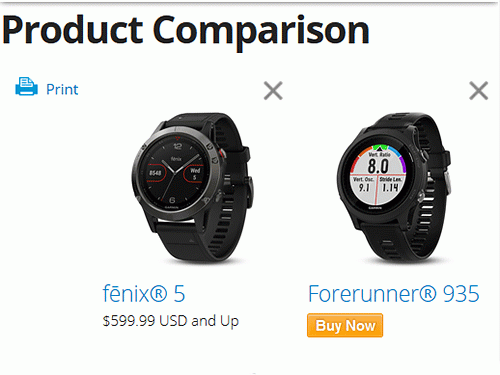
Task: Select the $599.99 USD and Up price
Action: pos(171,321)
